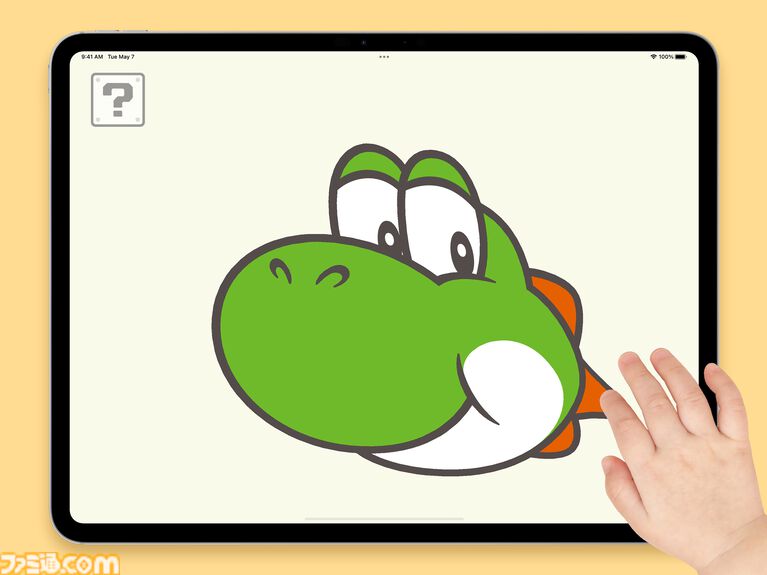Click the 9:41 AM time display

coord(91,57)
